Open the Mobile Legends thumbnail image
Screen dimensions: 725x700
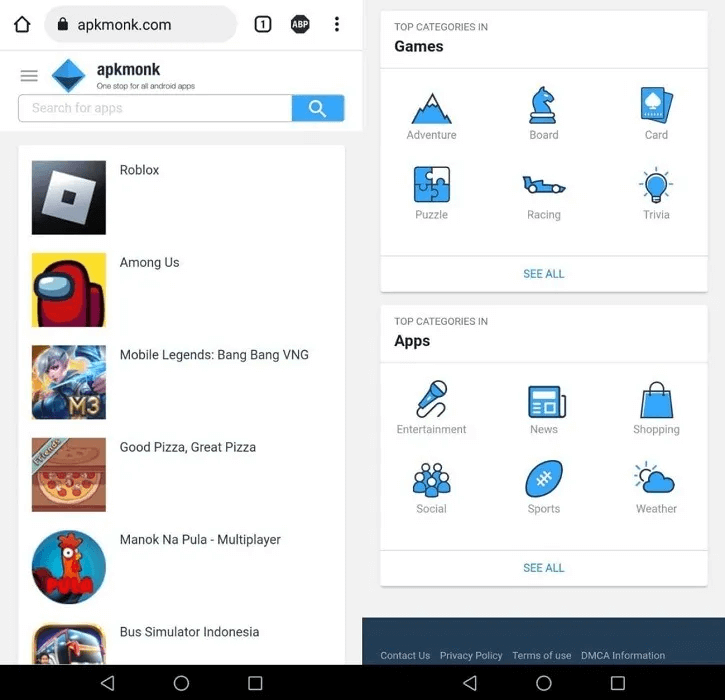pyautogui.click(x=69, y=382)
